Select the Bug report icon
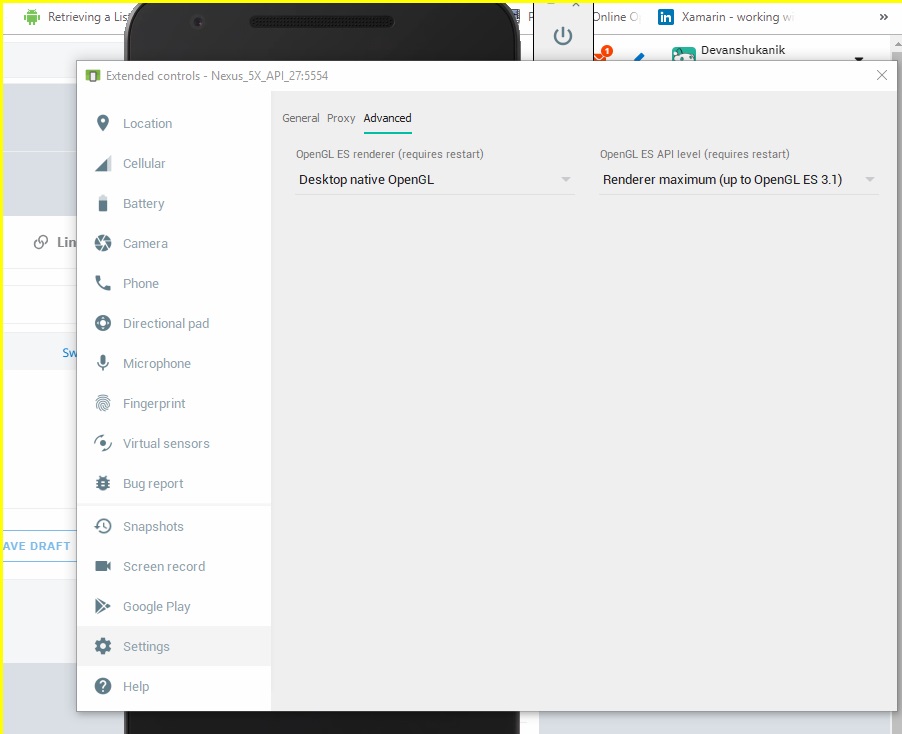 coord(103,483)
